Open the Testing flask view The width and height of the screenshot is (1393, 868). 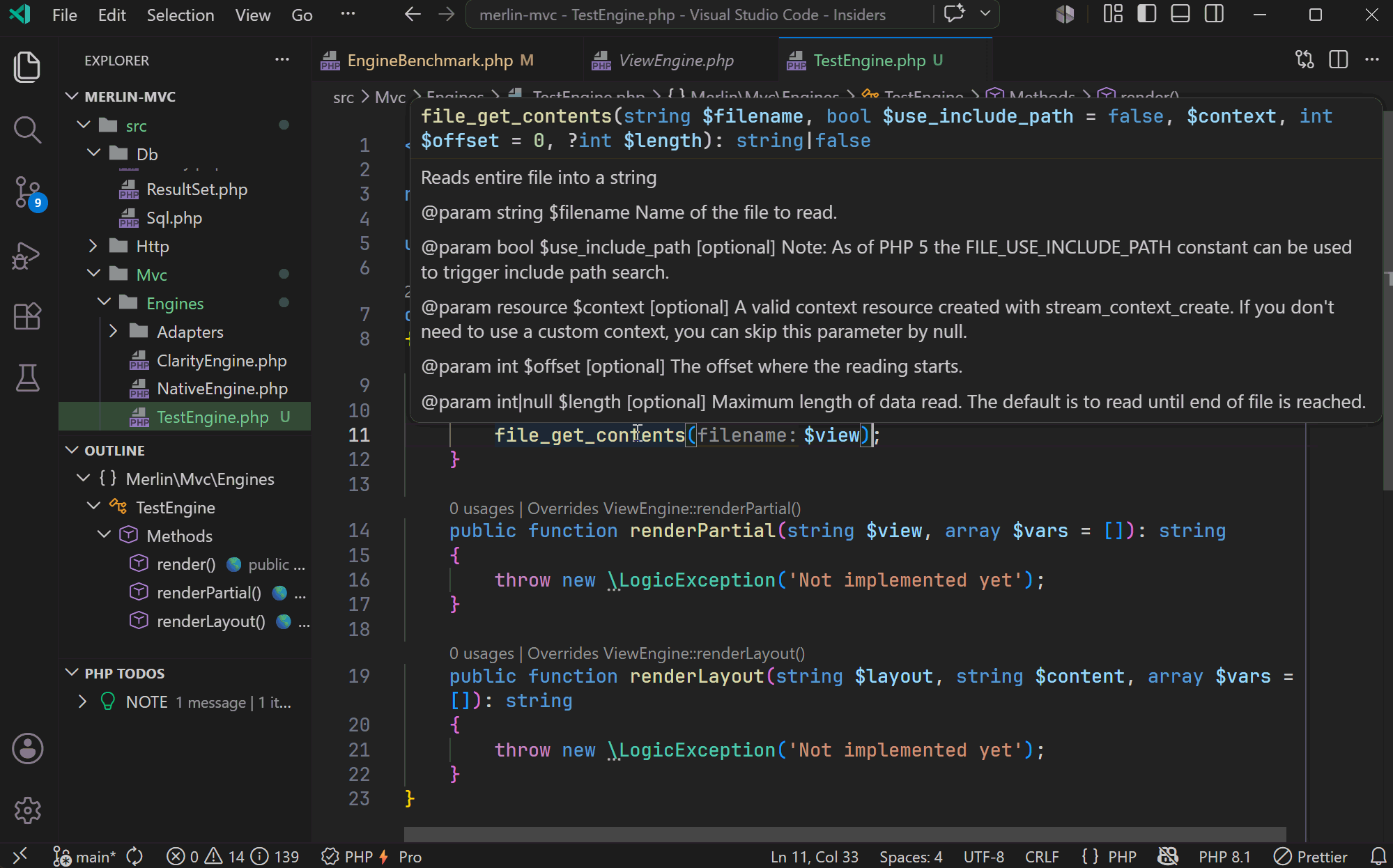[x=27, y=378]
